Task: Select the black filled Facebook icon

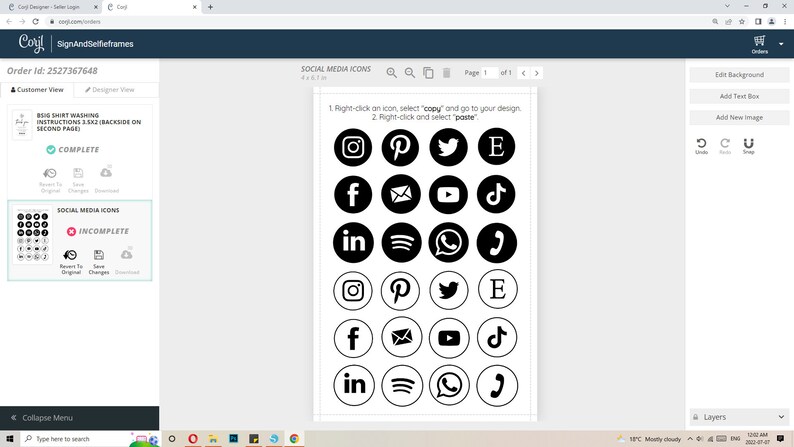Action: pyautogui.click(x=353, y=194)
